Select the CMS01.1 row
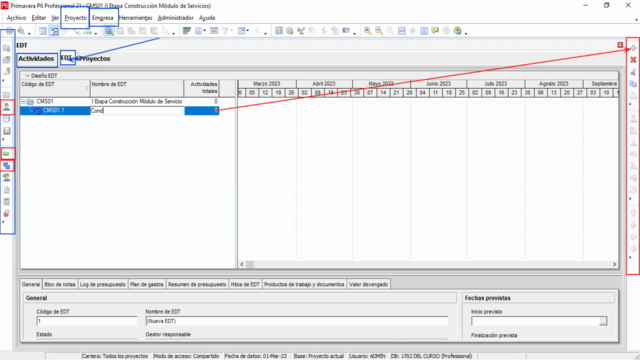 (x=120, y=111)
